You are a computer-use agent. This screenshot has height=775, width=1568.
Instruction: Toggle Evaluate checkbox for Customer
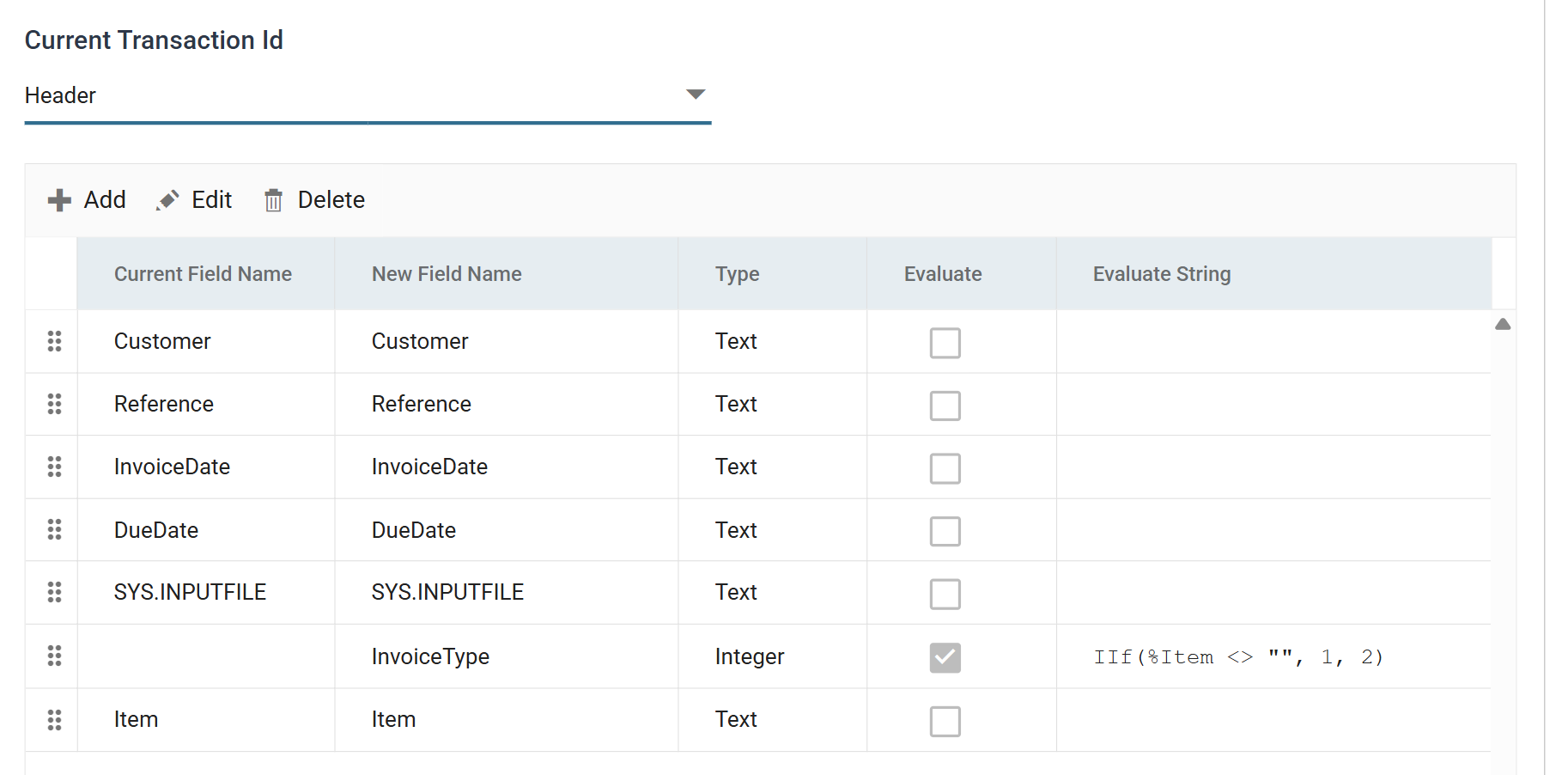[x=945, y=343]
